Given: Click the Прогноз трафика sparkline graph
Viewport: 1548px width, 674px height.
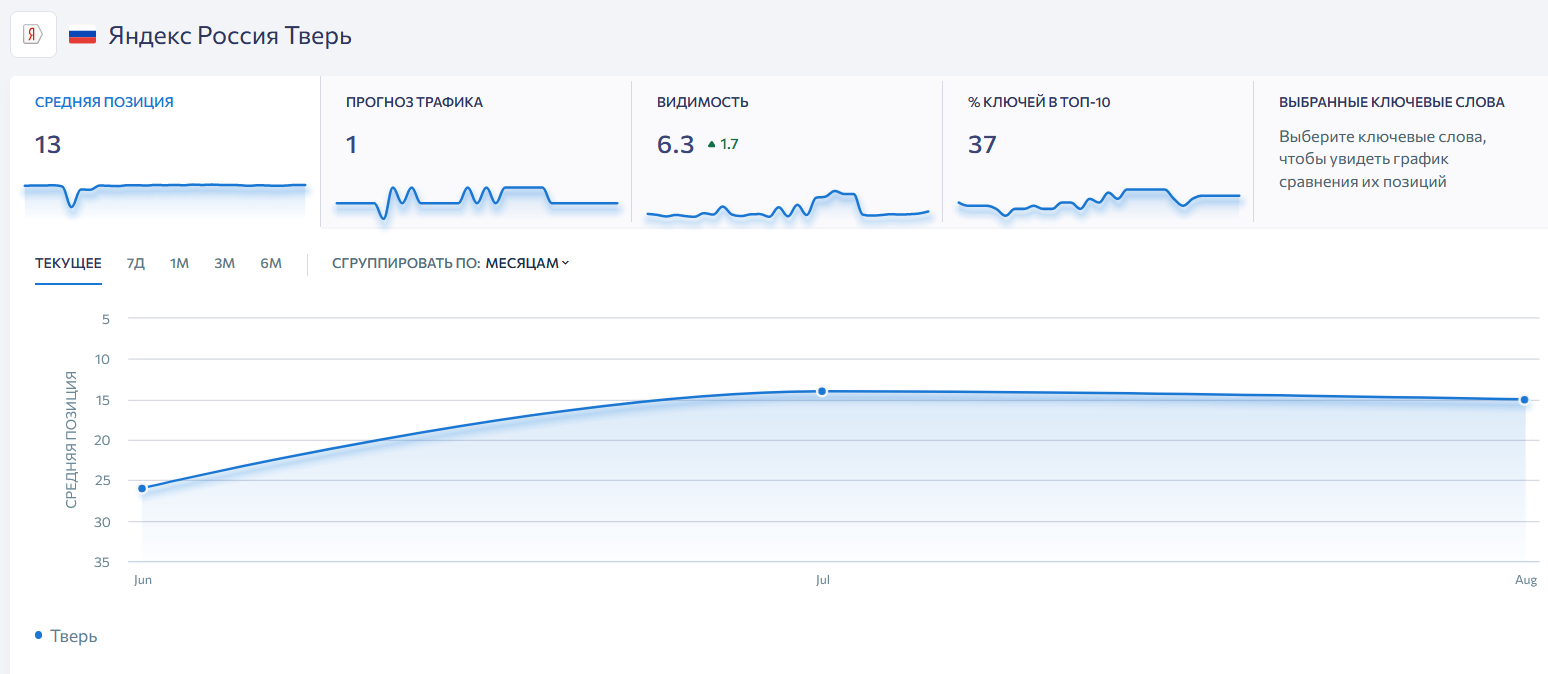Looking at the screenshot, I should pos(476,201).
